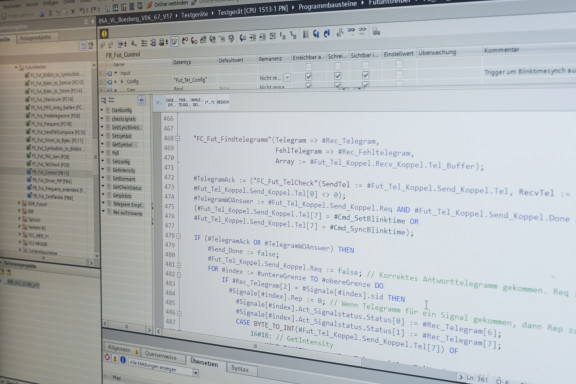The width and height of the screenshot is (576, 384).
Task: Toggle code fold at line 482
Action: (x=179, y=274)
